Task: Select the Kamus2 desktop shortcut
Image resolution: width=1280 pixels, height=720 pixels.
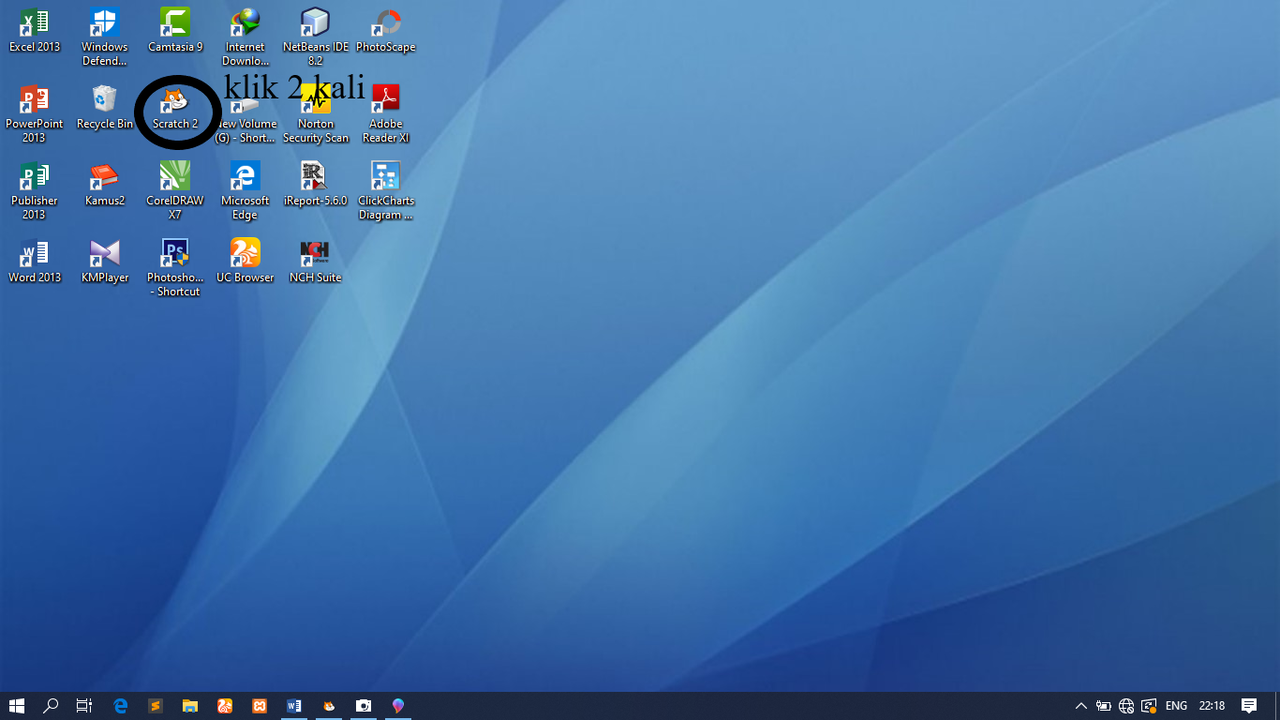Action: [x=105, y=185]
